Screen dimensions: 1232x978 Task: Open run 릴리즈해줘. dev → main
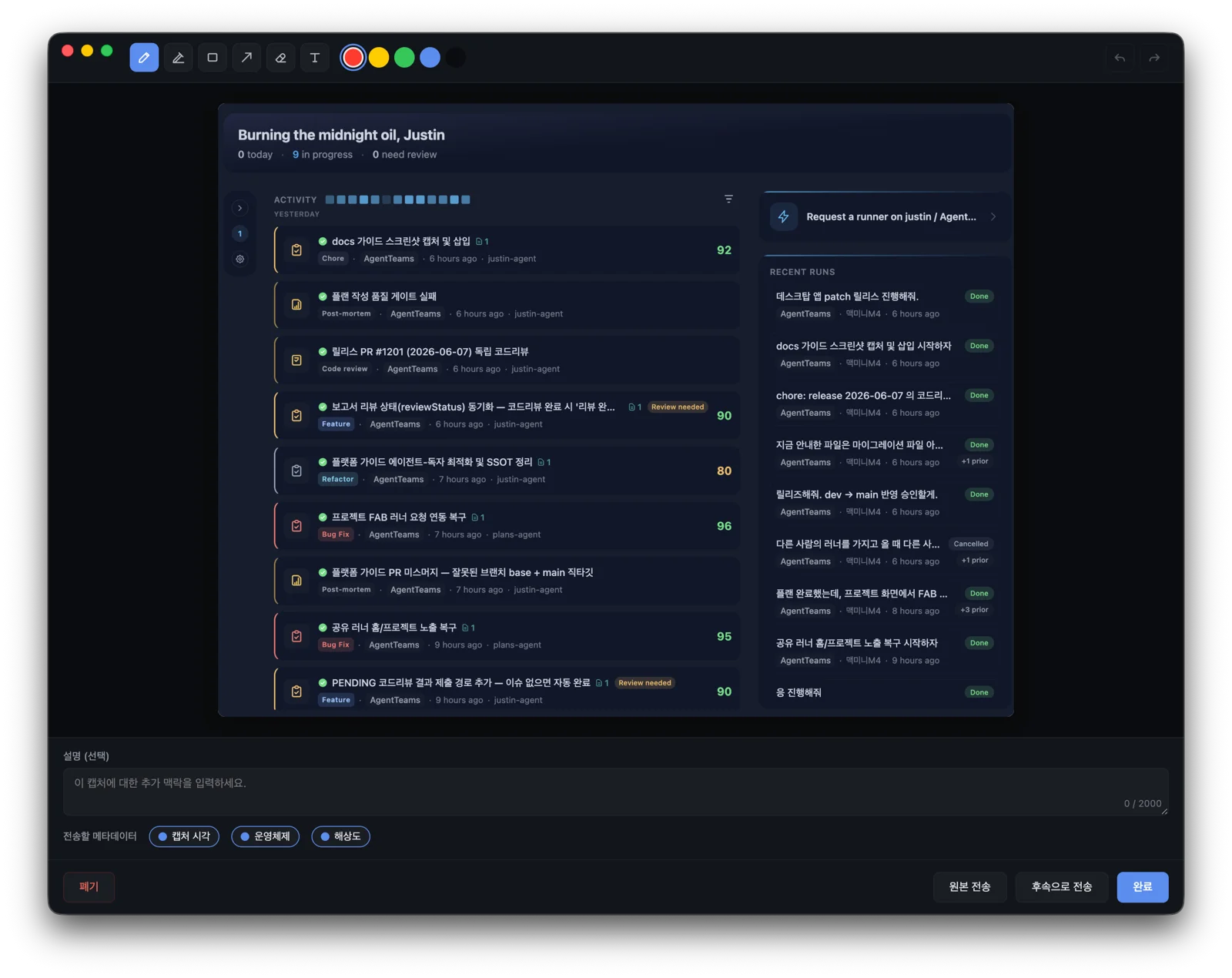pos(884,503)
